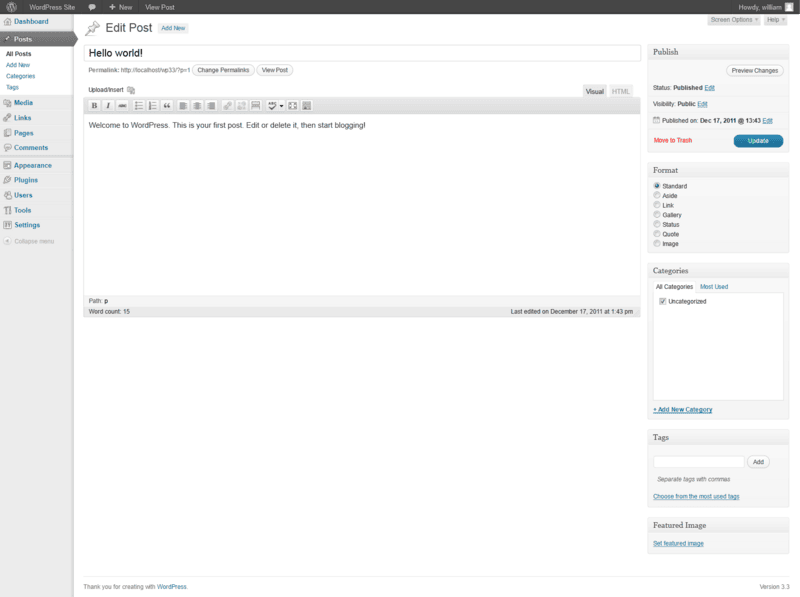The width and height of the screenshot is (800, 597).
Task: Click the insert link icon
Action: [x=227, y=106]
